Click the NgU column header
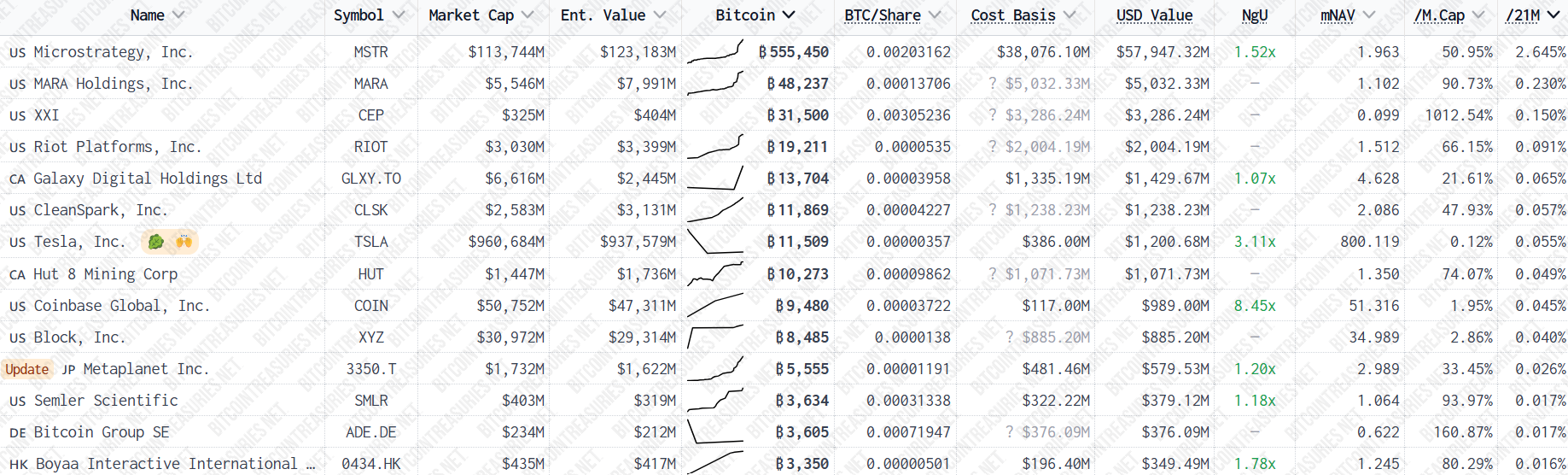Image resolution: width=1568 pixels, height=475 pixels. tap(1255, 15)
